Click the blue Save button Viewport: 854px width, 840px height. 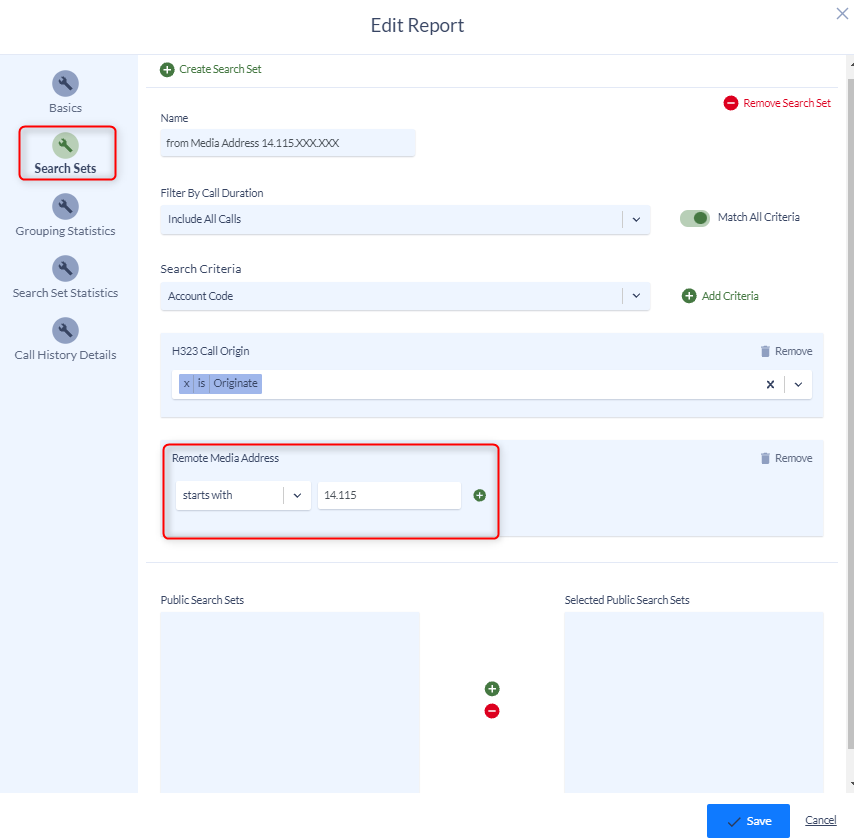coord(748,821)
